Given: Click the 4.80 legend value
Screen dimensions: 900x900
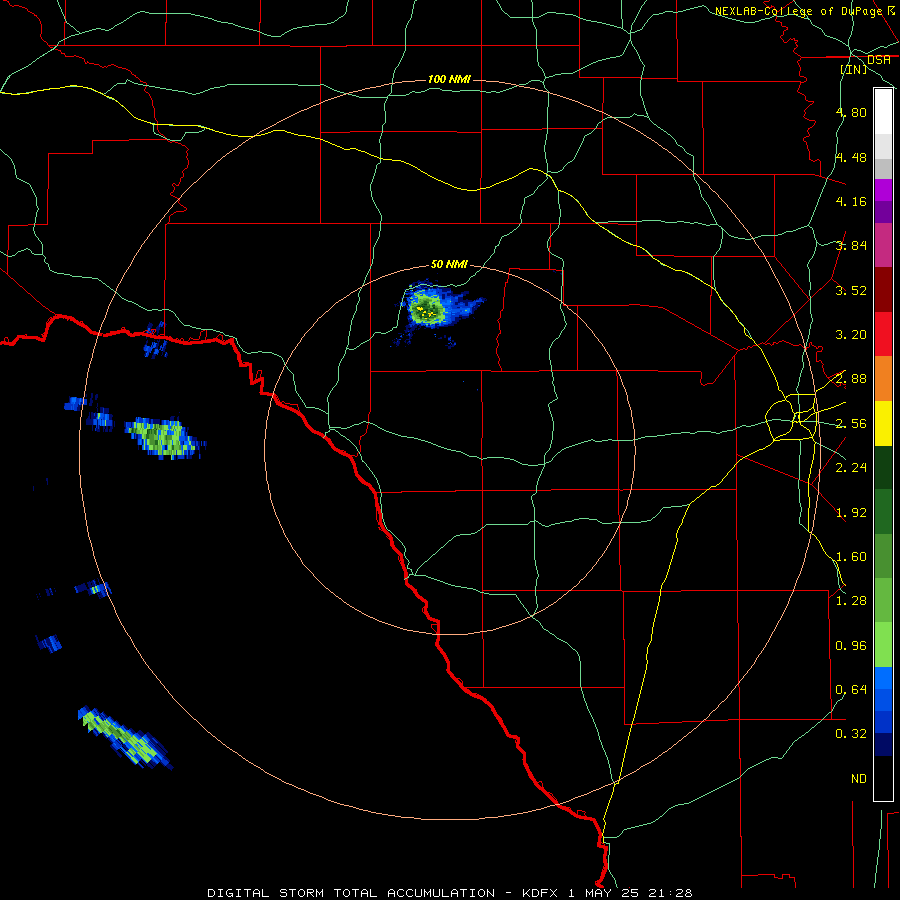Looking at the screenshot, I should (851, 112).
